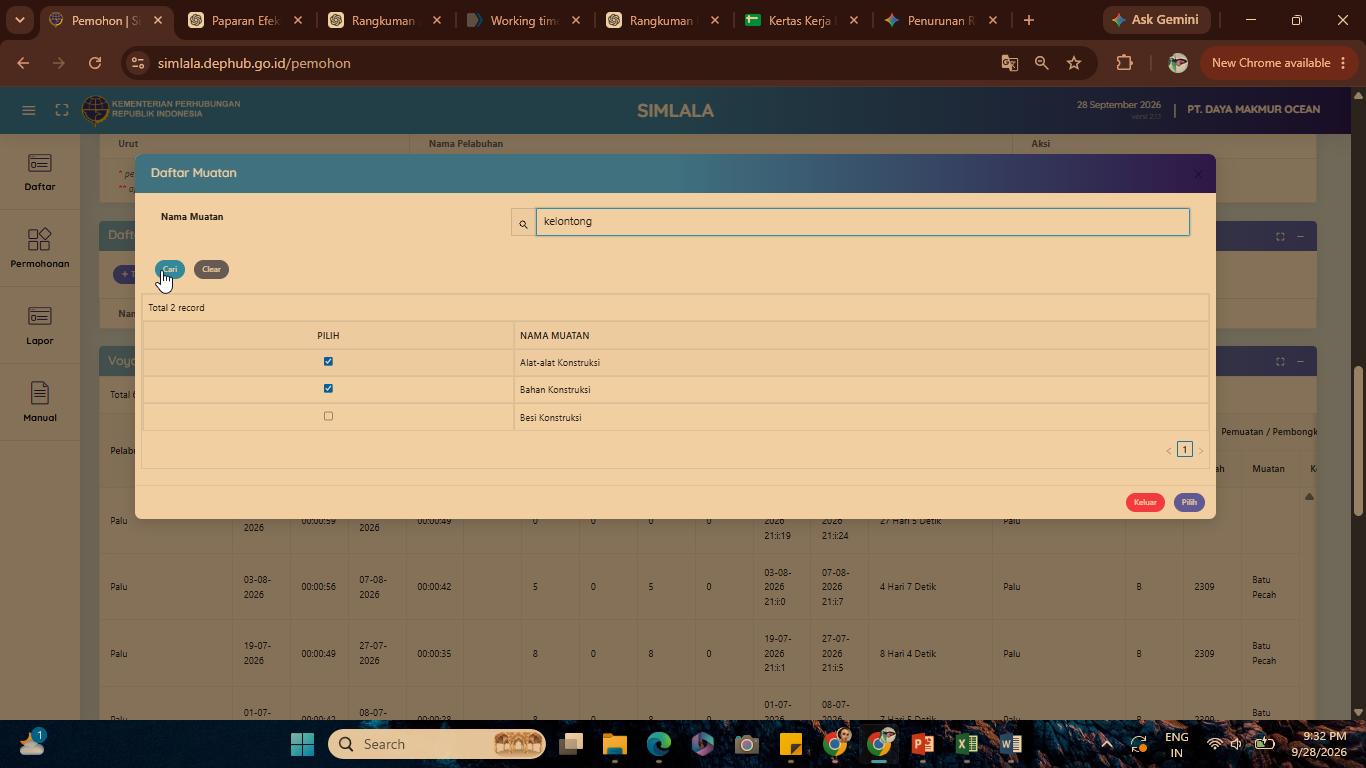Click the fullscreen icon in header
The height and width of the screenshot is (768, 1366).
pos(62,110)
